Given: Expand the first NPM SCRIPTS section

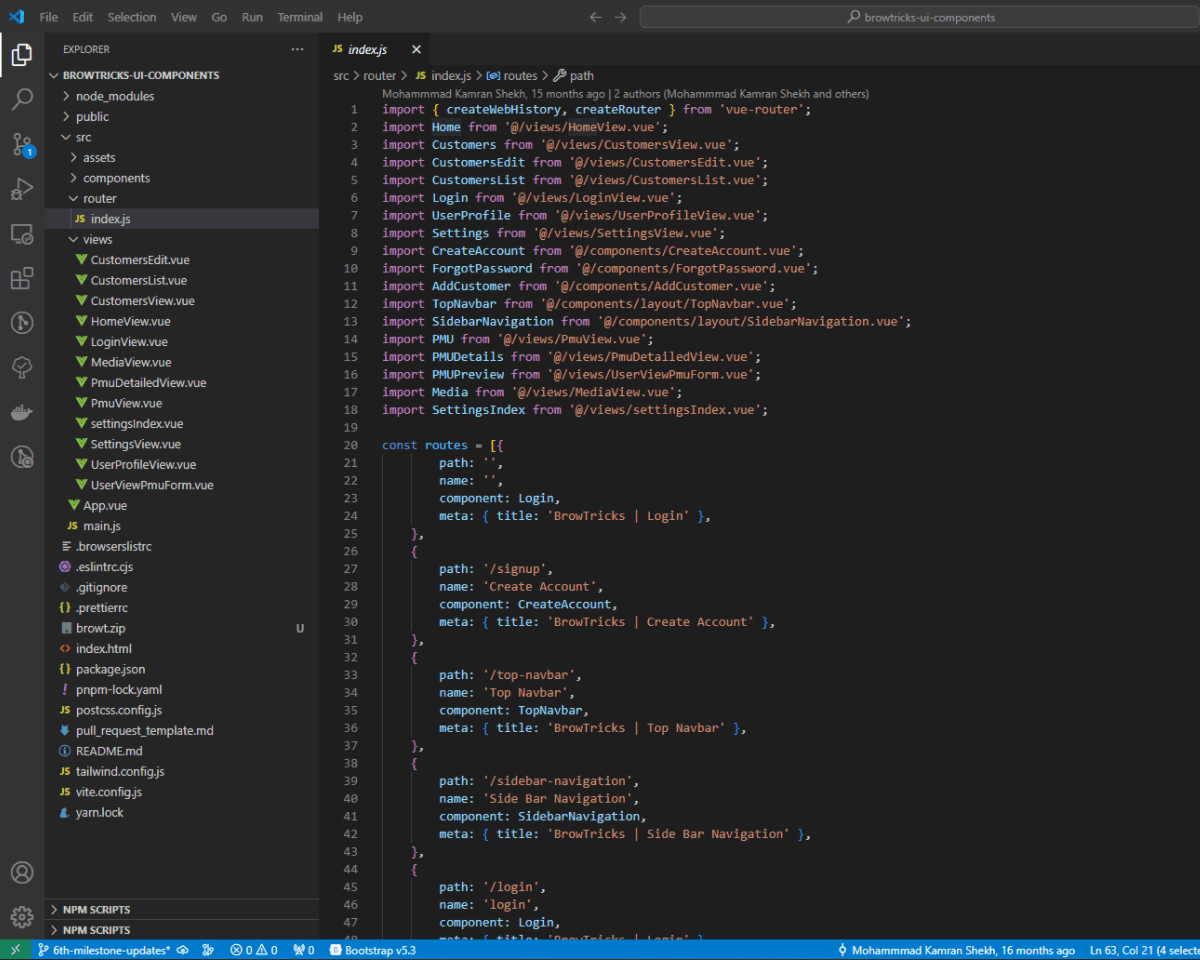Looking at the screenshot, I should click(x=97, y=910).
